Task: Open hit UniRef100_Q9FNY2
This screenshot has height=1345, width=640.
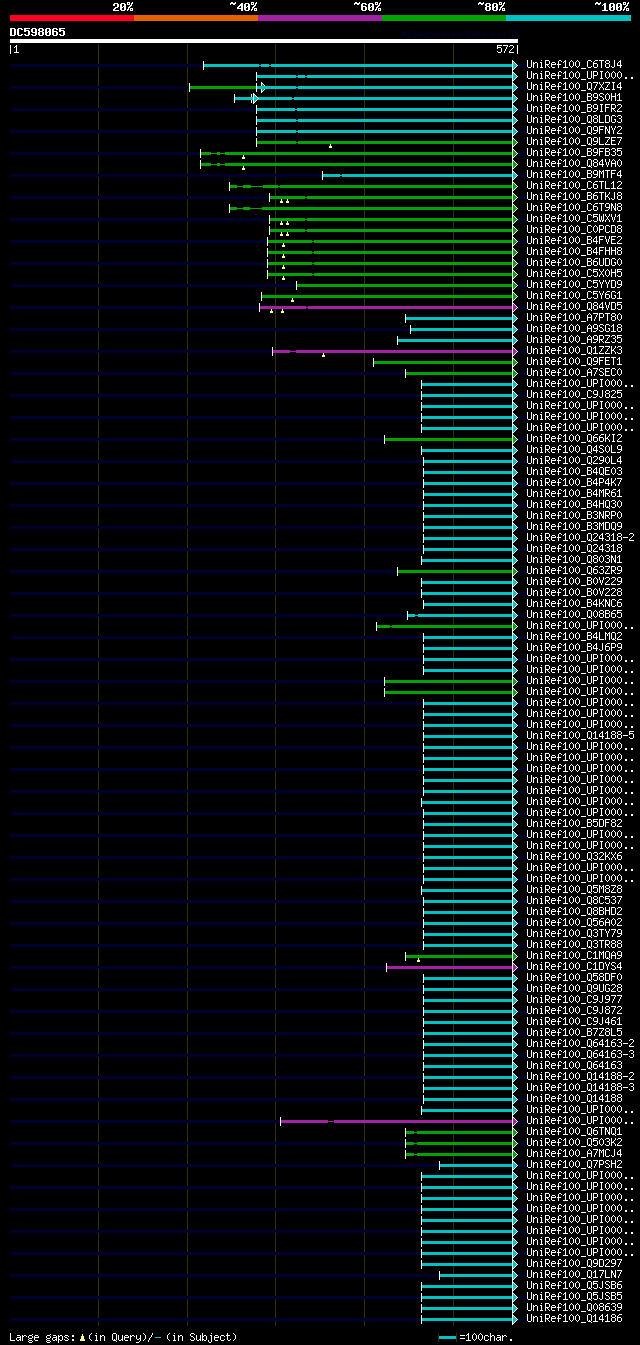Action: pyautogui.click(x=574, y=130)
